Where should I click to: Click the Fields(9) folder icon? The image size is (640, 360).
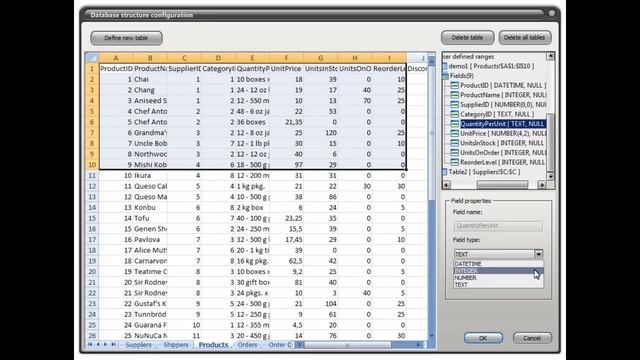(445, 76)
